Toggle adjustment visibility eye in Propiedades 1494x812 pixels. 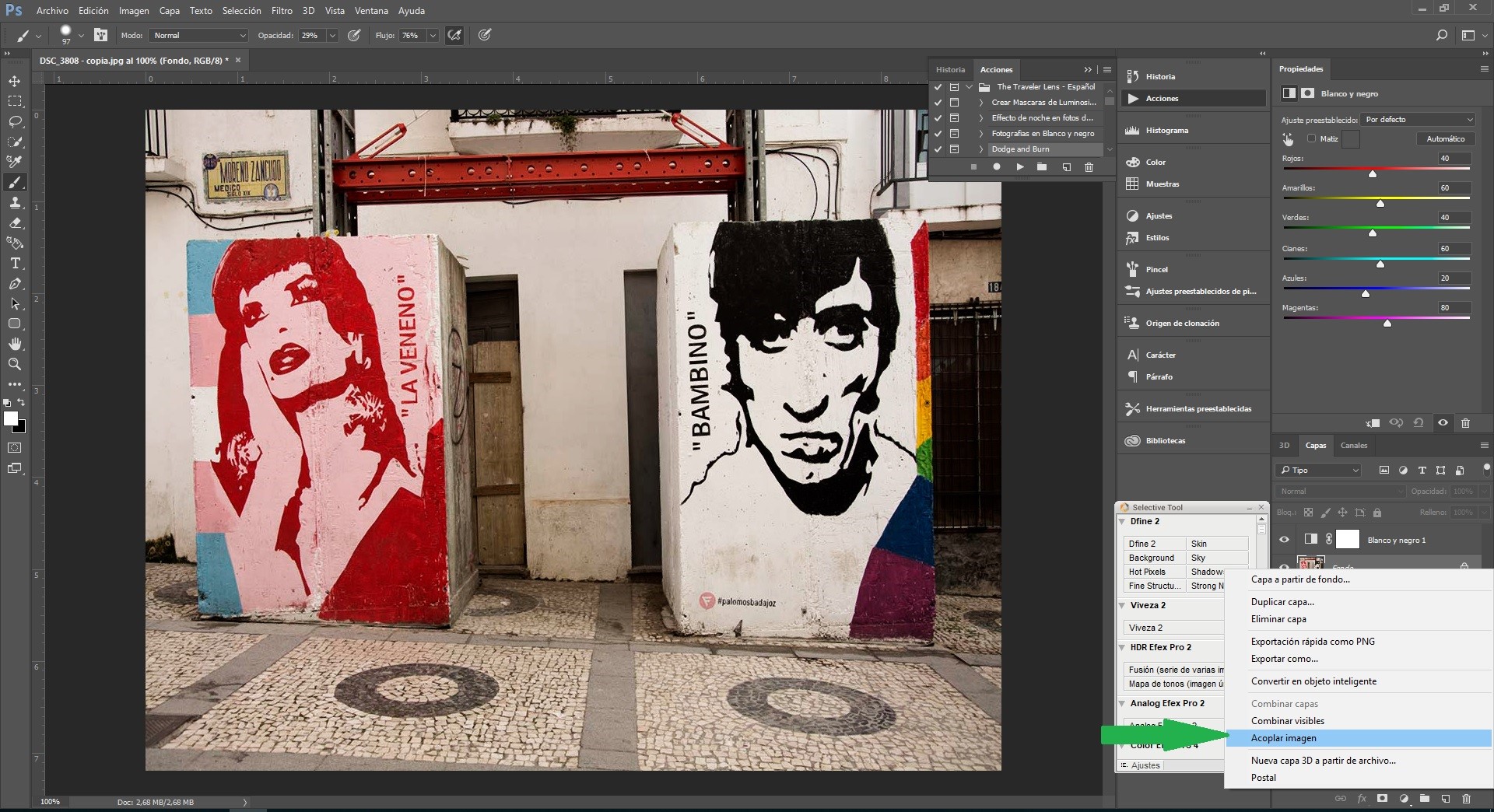[x=1443, y=423]
